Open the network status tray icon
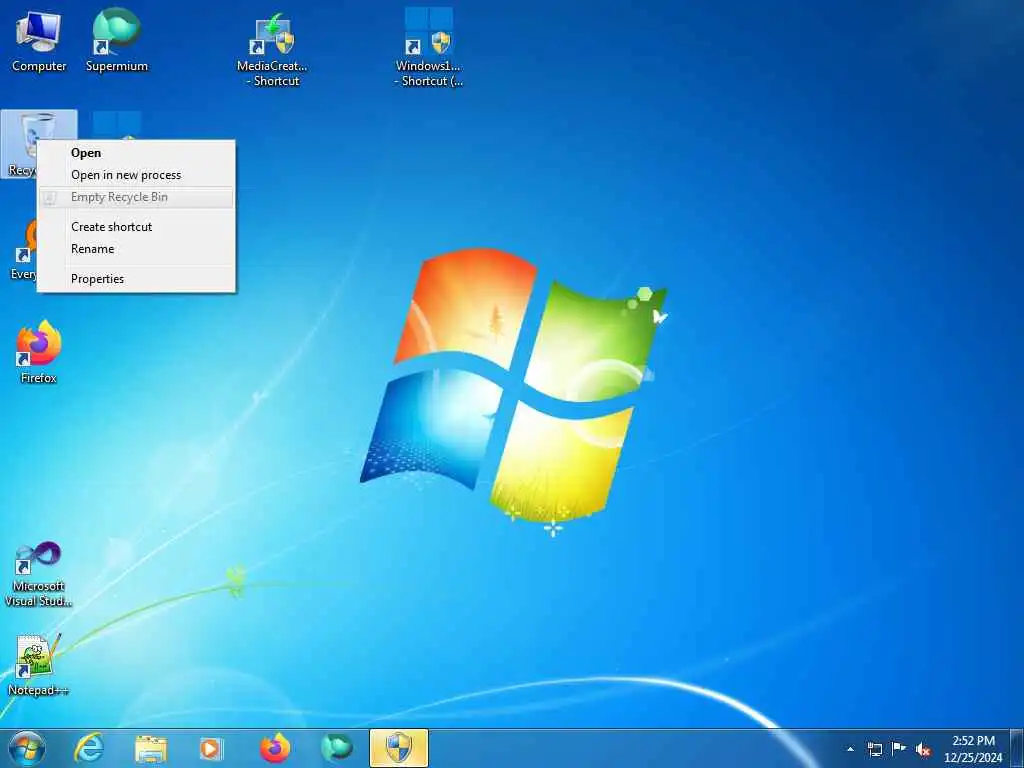The width and height of the screenshot is (1024, 768). 874,749
